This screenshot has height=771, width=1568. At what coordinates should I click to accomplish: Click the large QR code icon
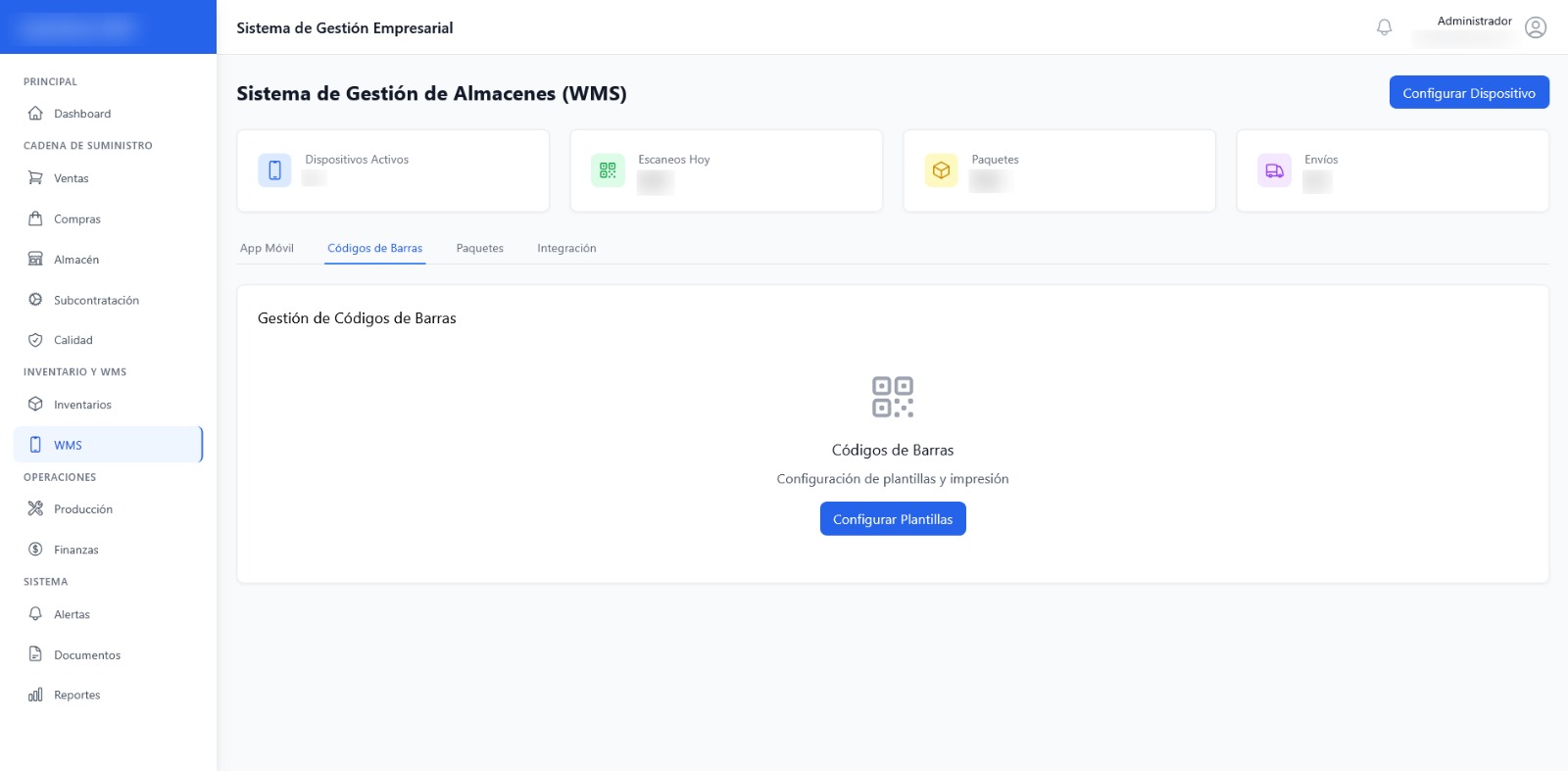click(x=892, y=397)
